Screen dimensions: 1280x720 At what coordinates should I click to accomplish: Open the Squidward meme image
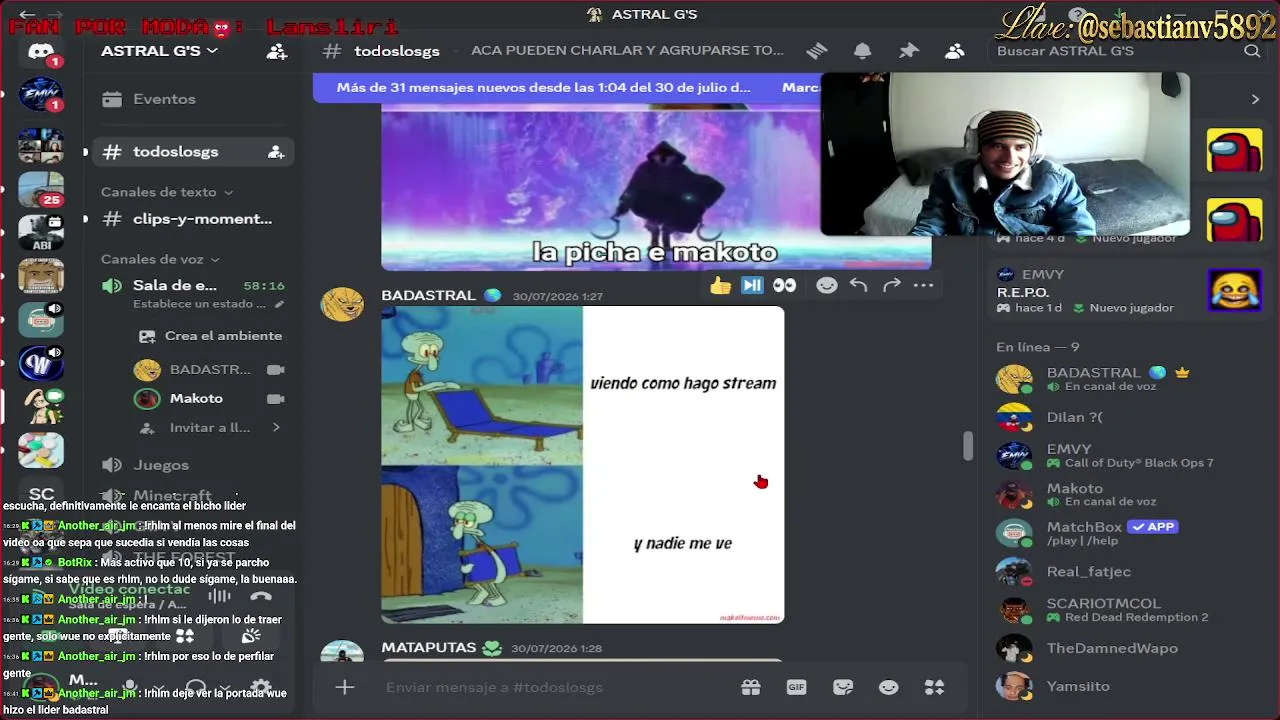[583, 465]
